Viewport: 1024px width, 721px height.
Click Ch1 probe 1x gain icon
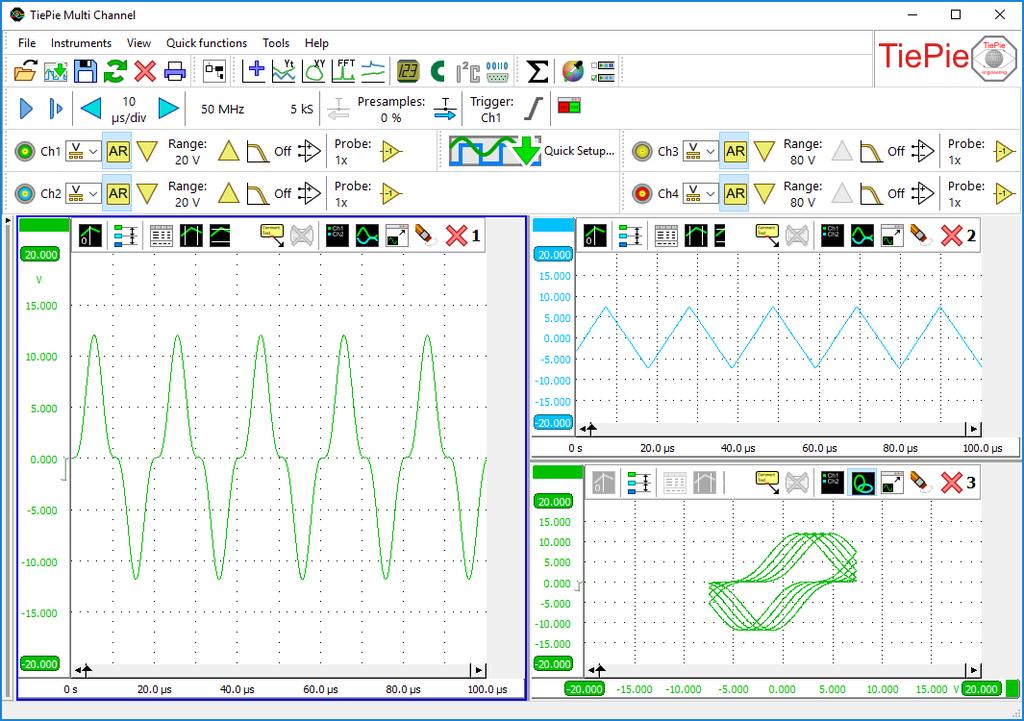[391, 152]
